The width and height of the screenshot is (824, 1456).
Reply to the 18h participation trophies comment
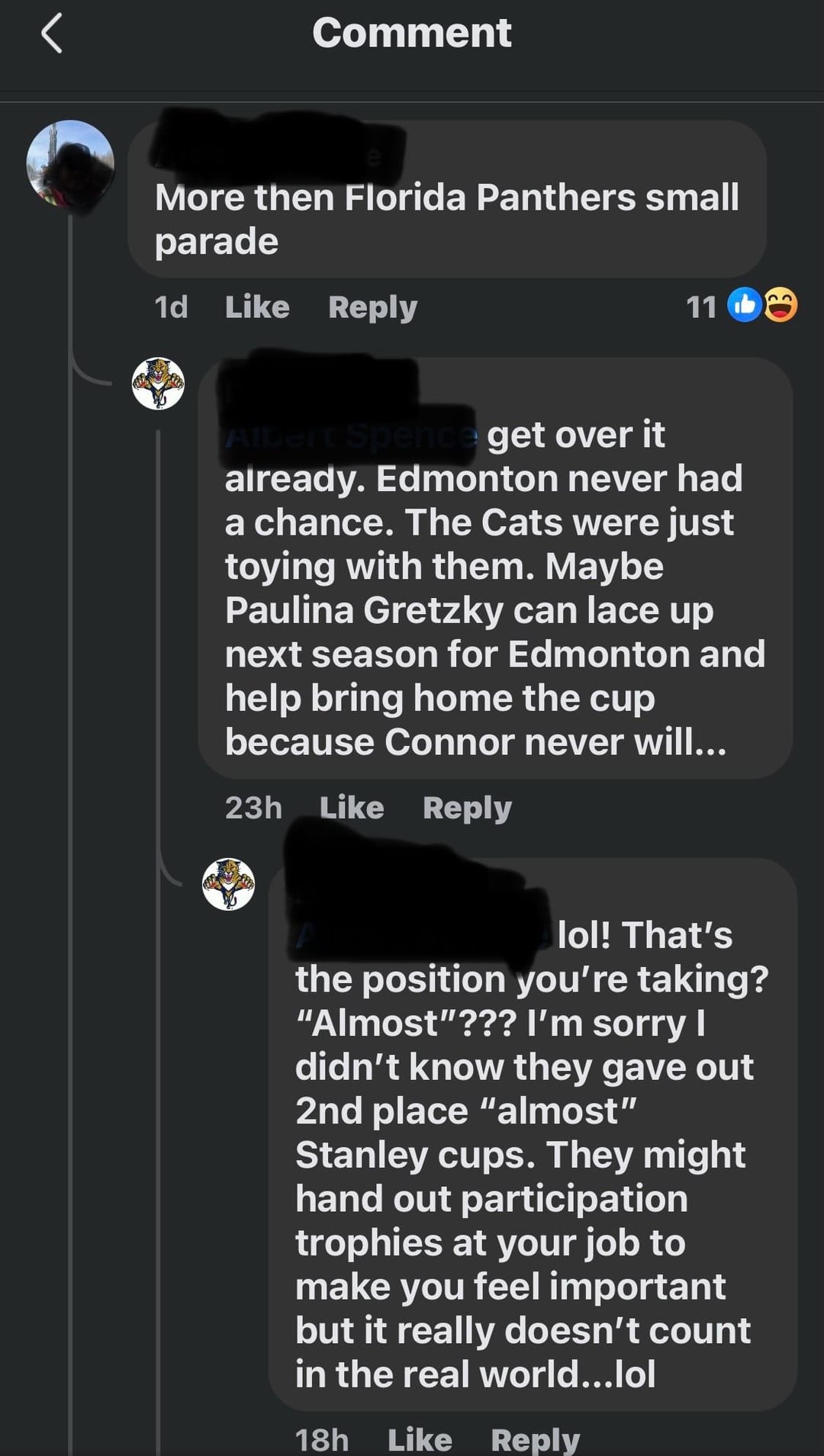pyautogui.click(x=535, y=1439)
